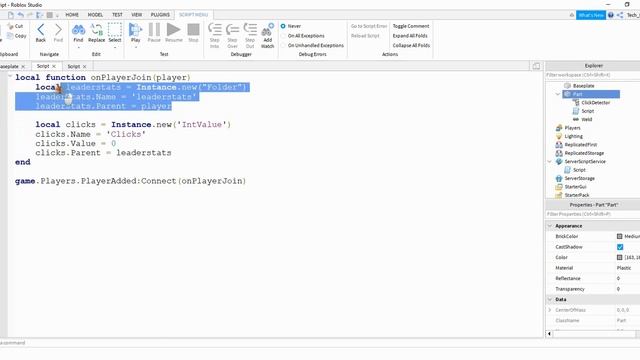The width and height of the screenshot is (640, 360).
Task: Collapse the Appearance properties section
Action: [550, 226]
